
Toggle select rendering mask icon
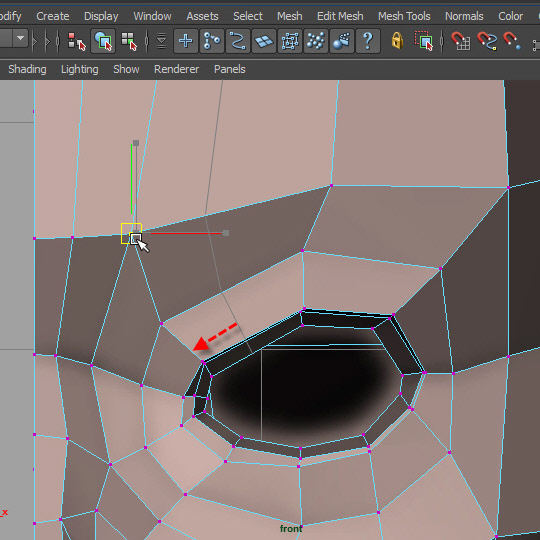point(342,41)
